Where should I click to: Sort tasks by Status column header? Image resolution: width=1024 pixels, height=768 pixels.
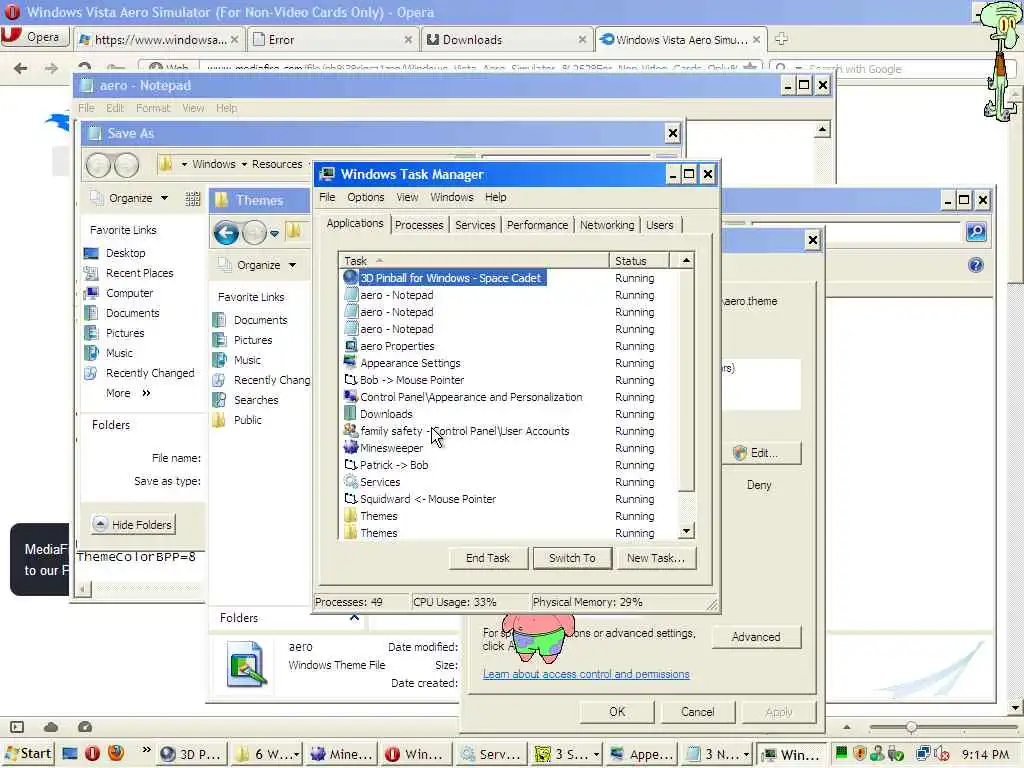coord(639,261)
